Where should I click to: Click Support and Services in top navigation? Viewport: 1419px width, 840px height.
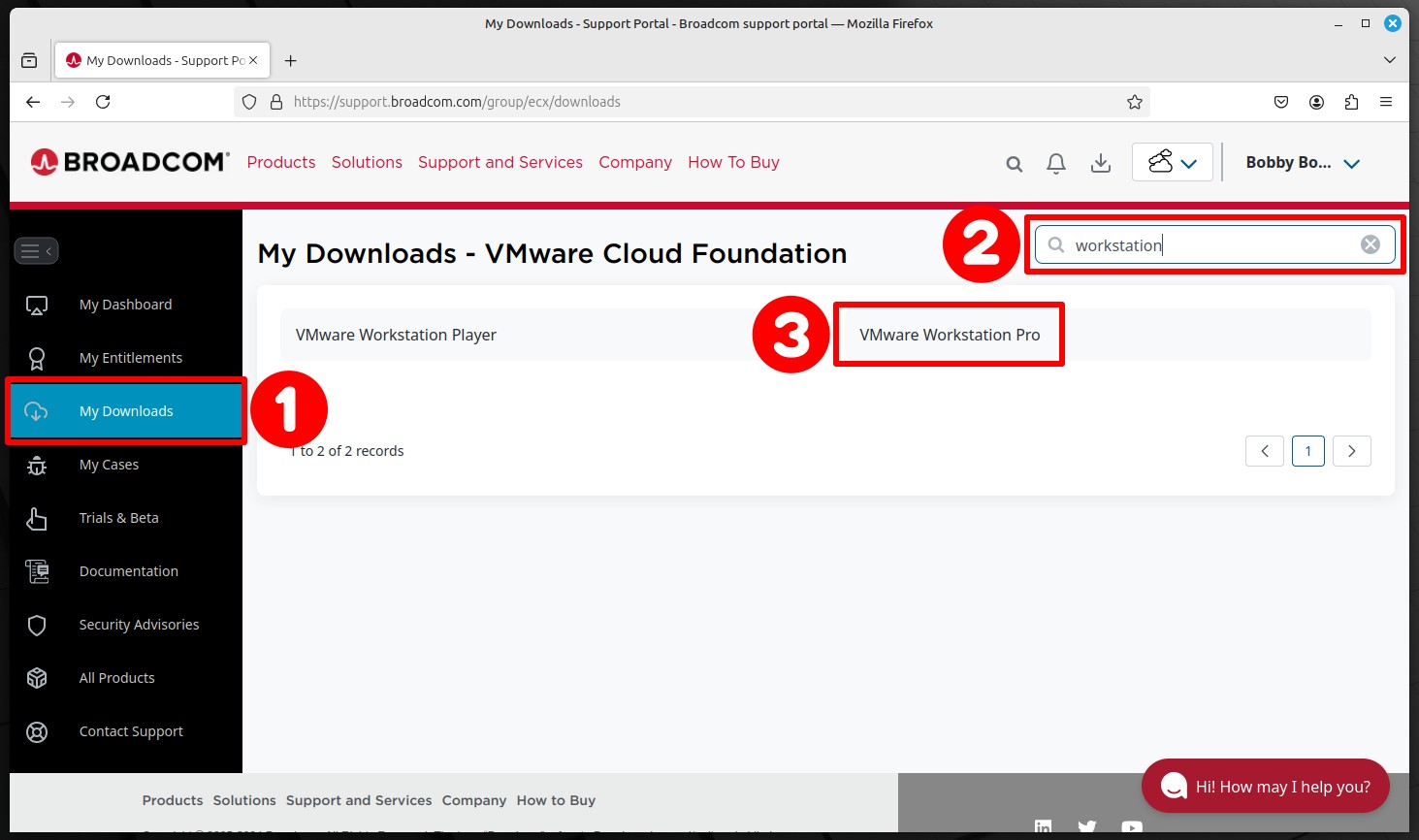tap(500, 162)
